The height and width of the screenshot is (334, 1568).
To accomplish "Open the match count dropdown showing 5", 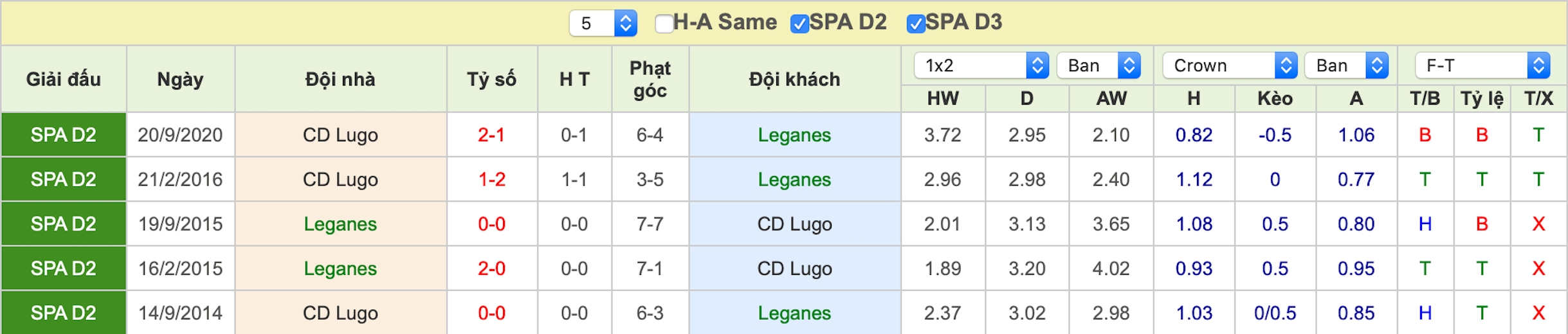I will [x=603, y=24].
